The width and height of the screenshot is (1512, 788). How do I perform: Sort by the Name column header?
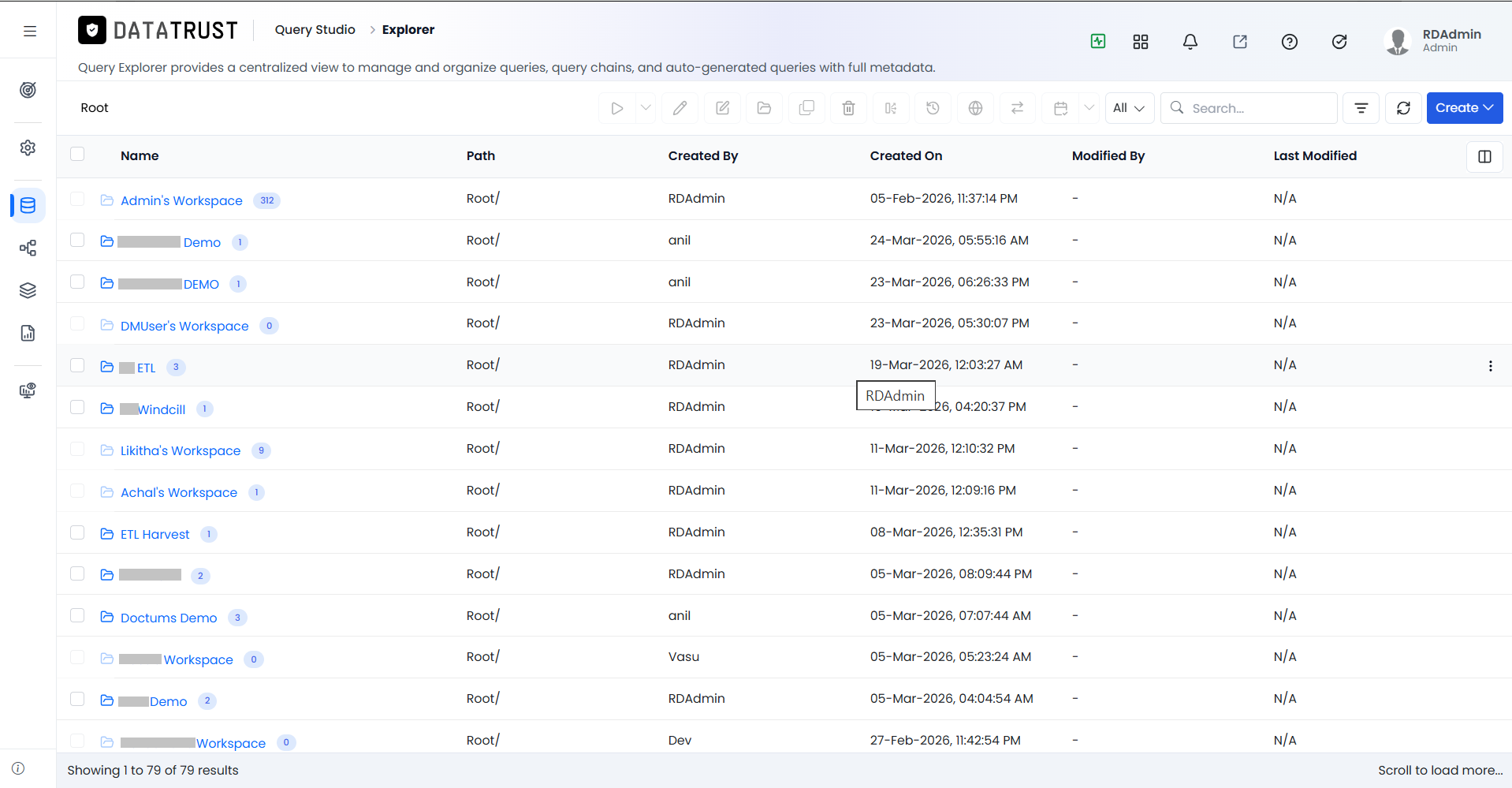click(x=140, y=156)
